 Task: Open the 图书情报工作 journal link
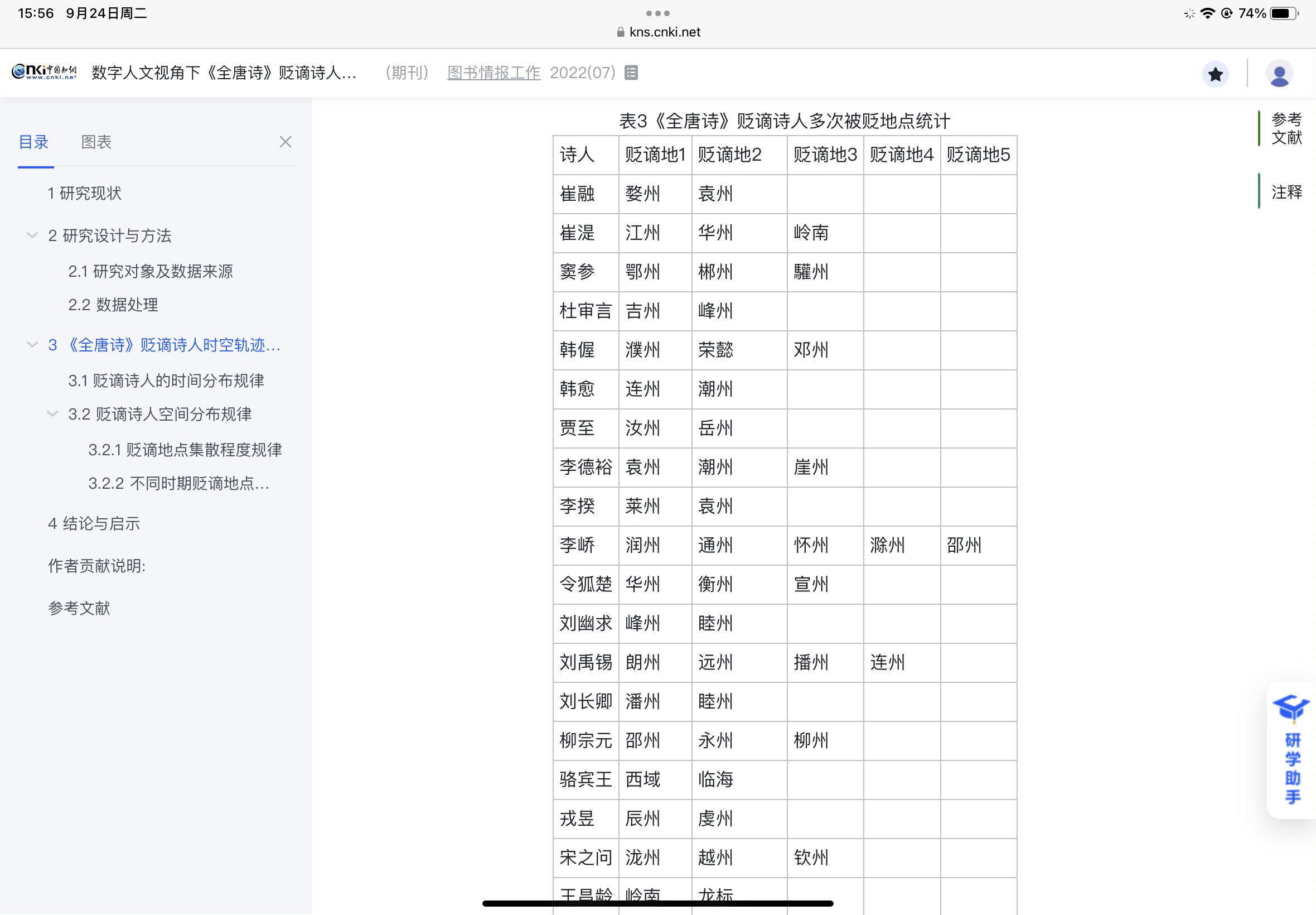tap(493, 73)
